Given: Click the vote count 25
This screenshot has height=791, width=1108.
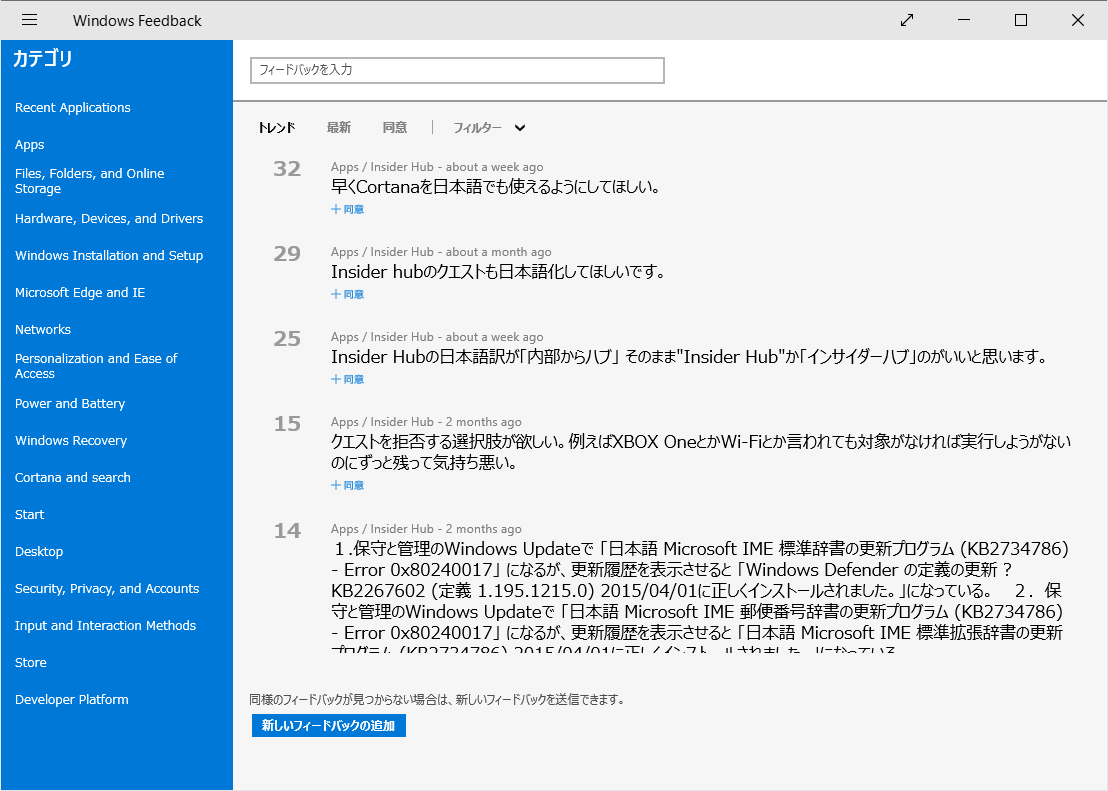Looking at the screenshot, I should (287, 339).
